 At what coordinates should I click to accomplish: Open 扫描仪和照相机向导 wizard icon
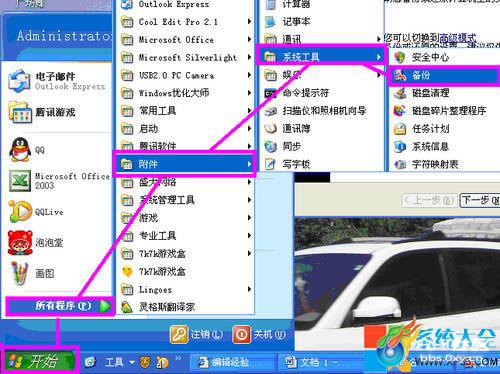click(x=270, y=111)
